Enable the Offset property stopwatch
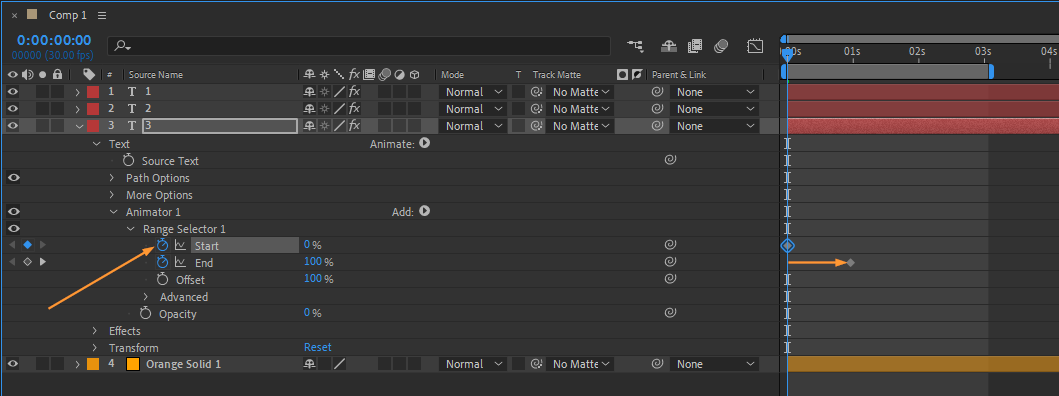Viewport: 1059px width, 396px height. (x=162, y=279)
